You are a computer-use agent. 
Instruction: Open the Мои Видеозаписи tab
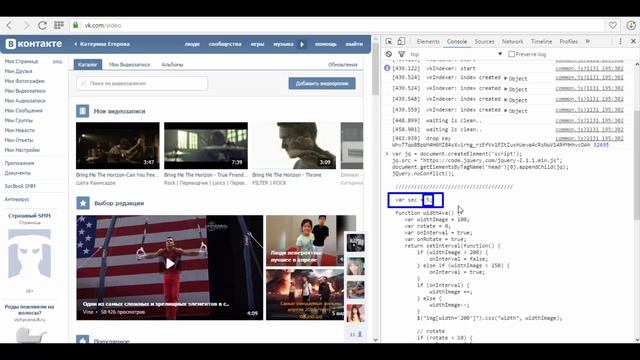(x=129, y=64)
